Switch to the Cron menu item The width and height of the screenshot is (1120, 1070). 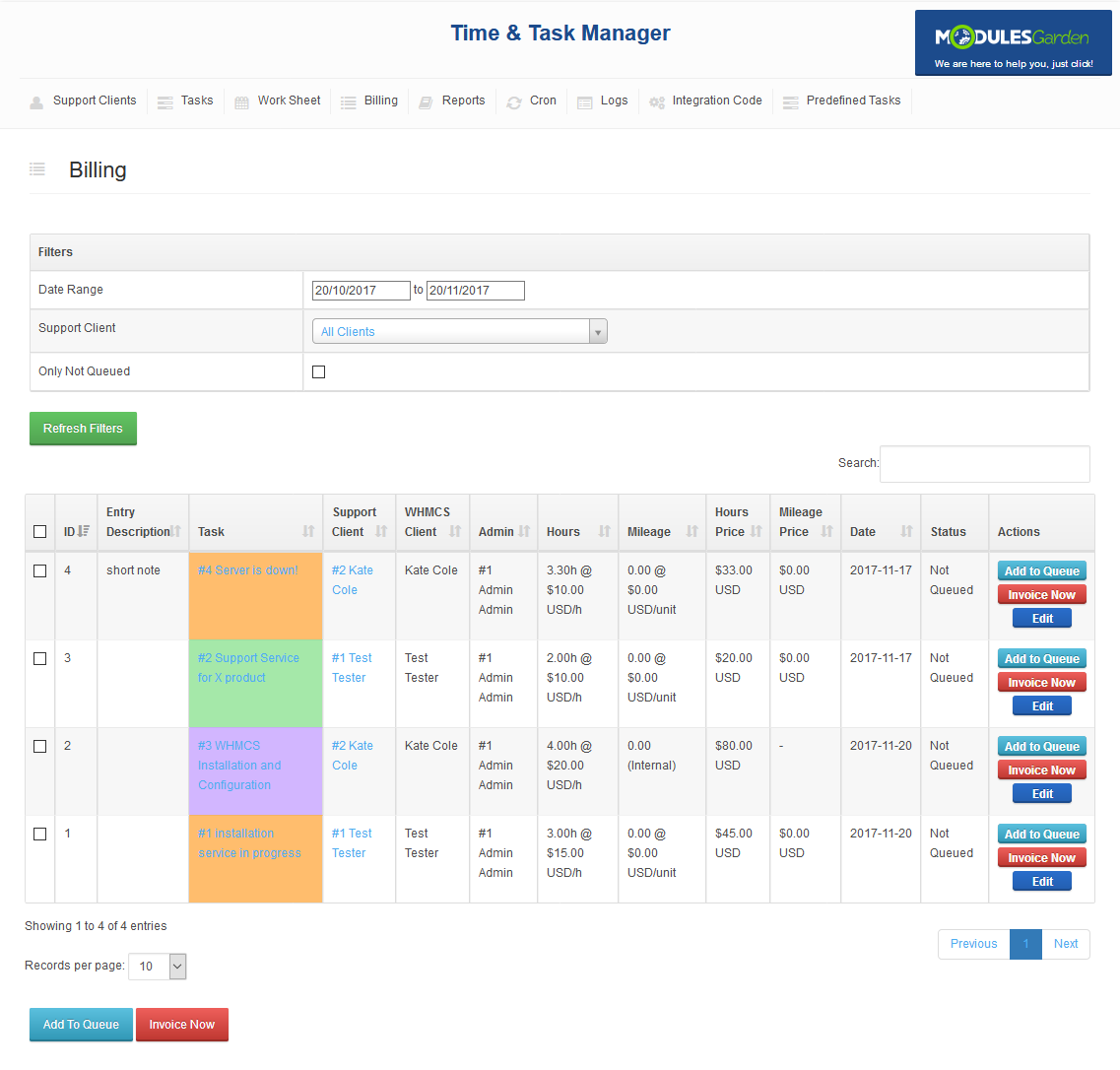coord(543,100)
